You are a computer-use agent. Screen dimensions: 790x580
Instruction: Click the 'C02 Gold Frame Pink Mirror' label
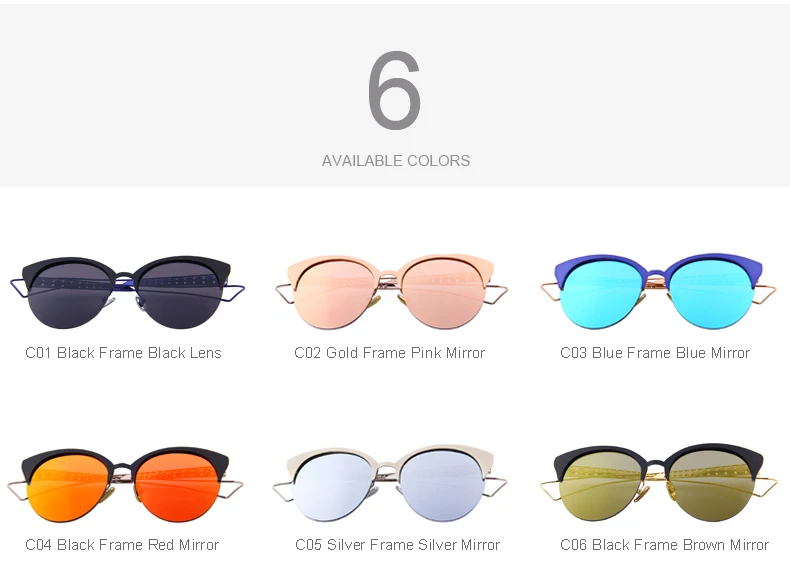pos(389,353)
